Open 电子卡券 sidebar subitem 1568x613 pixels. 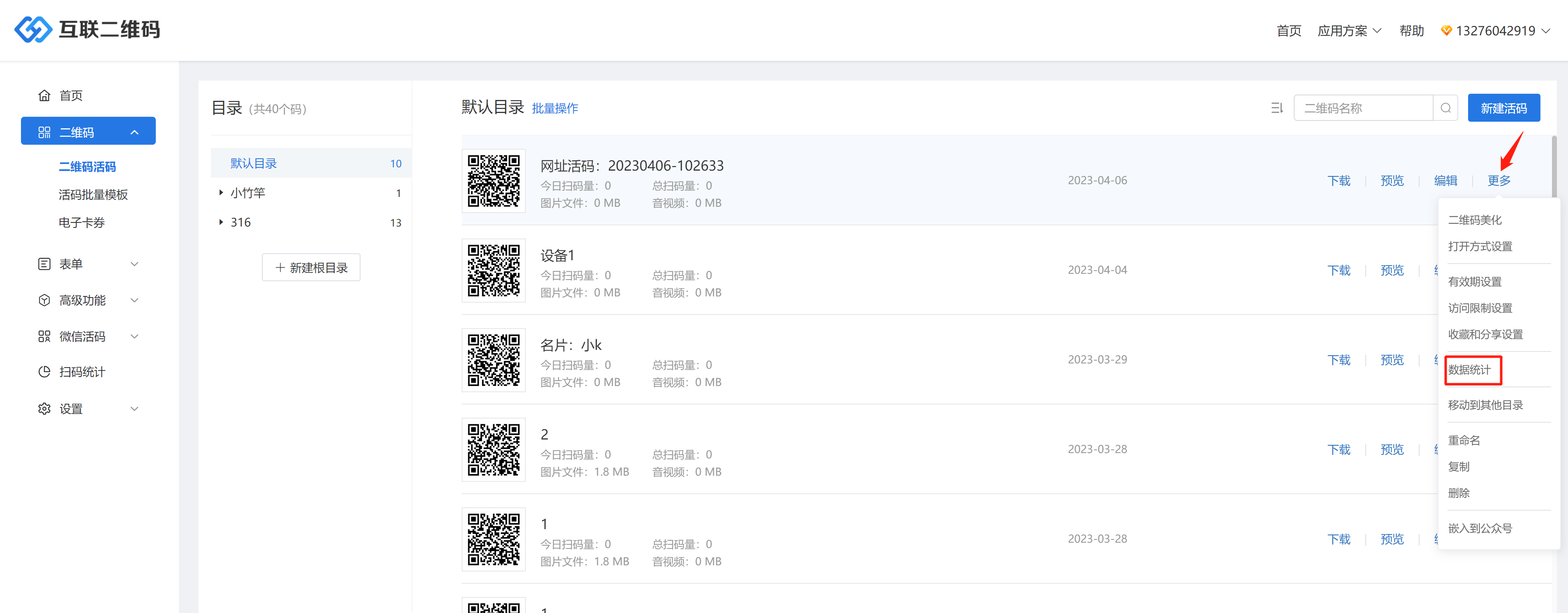click(x=81, y=222)
